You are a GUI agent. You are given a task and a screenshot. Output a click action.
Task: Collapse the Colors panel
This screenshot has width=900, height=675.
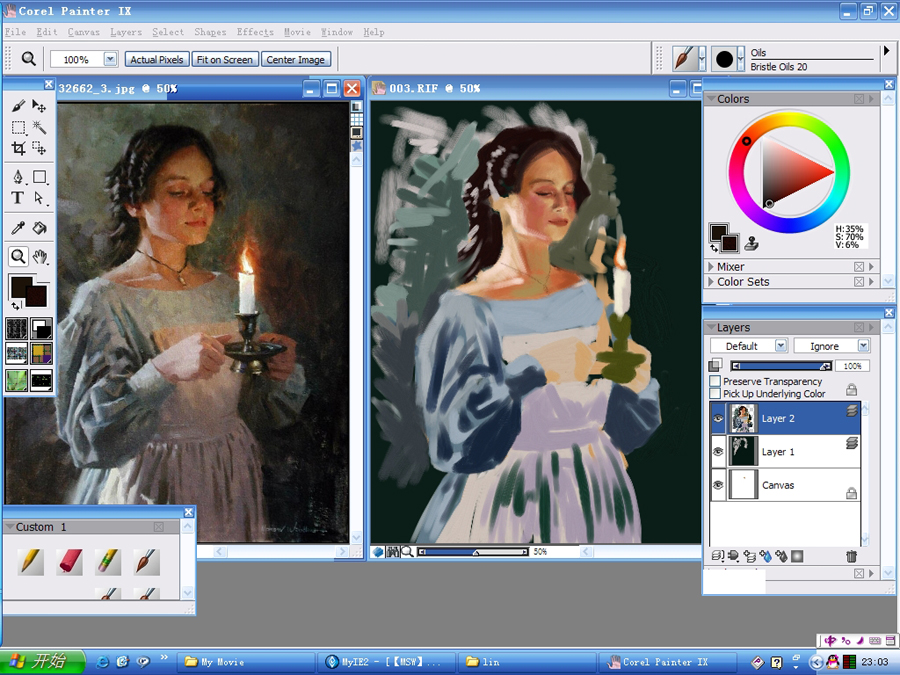pos(711,99)
